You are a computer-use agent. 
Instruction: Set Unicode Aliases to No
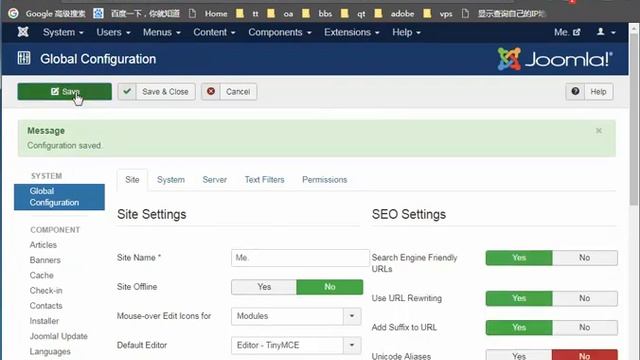[x=584, y=355]
